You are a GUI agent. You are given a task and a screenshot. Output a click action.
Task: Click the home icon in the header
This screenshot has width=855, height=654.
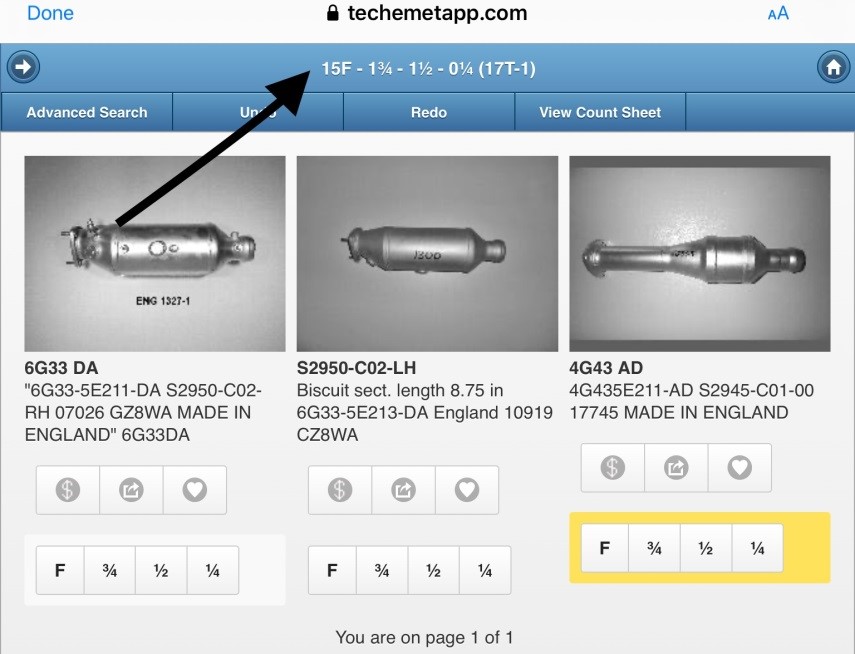click(x=832, y=68)
